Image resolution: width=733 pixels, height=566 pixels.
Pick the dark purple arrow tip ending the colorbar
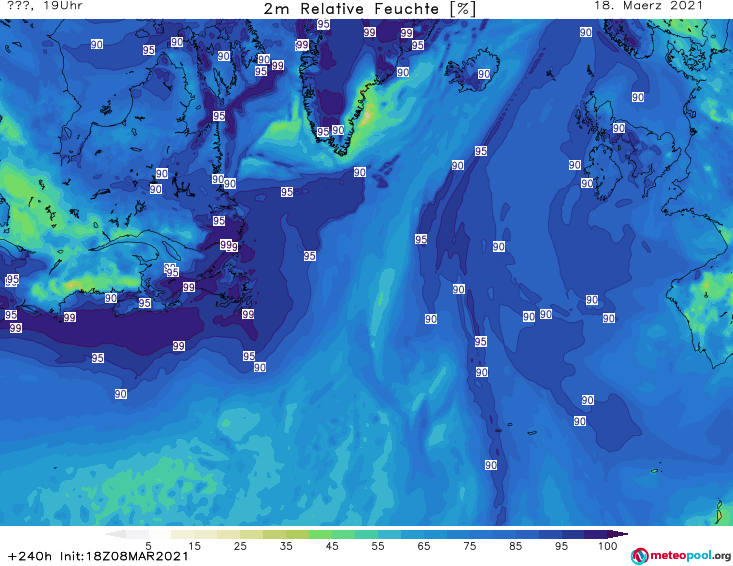pyautogui.click(x=618, y=534)
